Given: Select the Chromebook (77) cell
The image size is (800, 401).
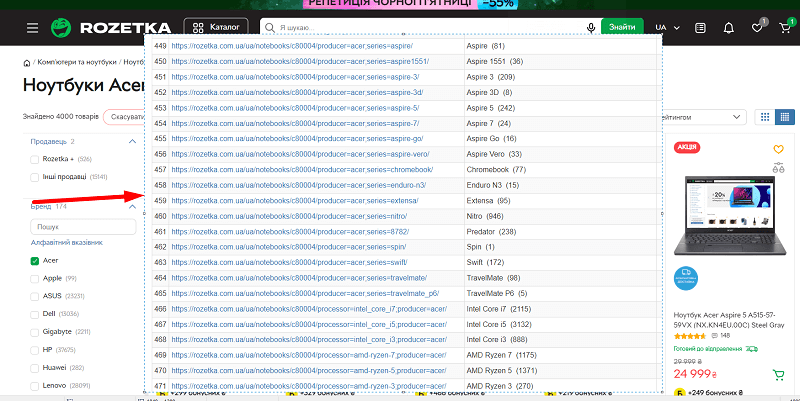Looking at the screenshot, I should coord(560,170).
